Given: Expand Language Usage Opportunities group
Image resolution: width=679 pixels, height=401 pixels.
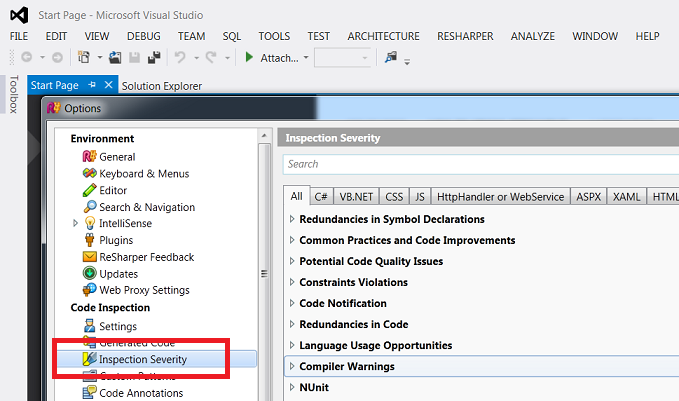Looking at the screenshot, I should point(292,345).
